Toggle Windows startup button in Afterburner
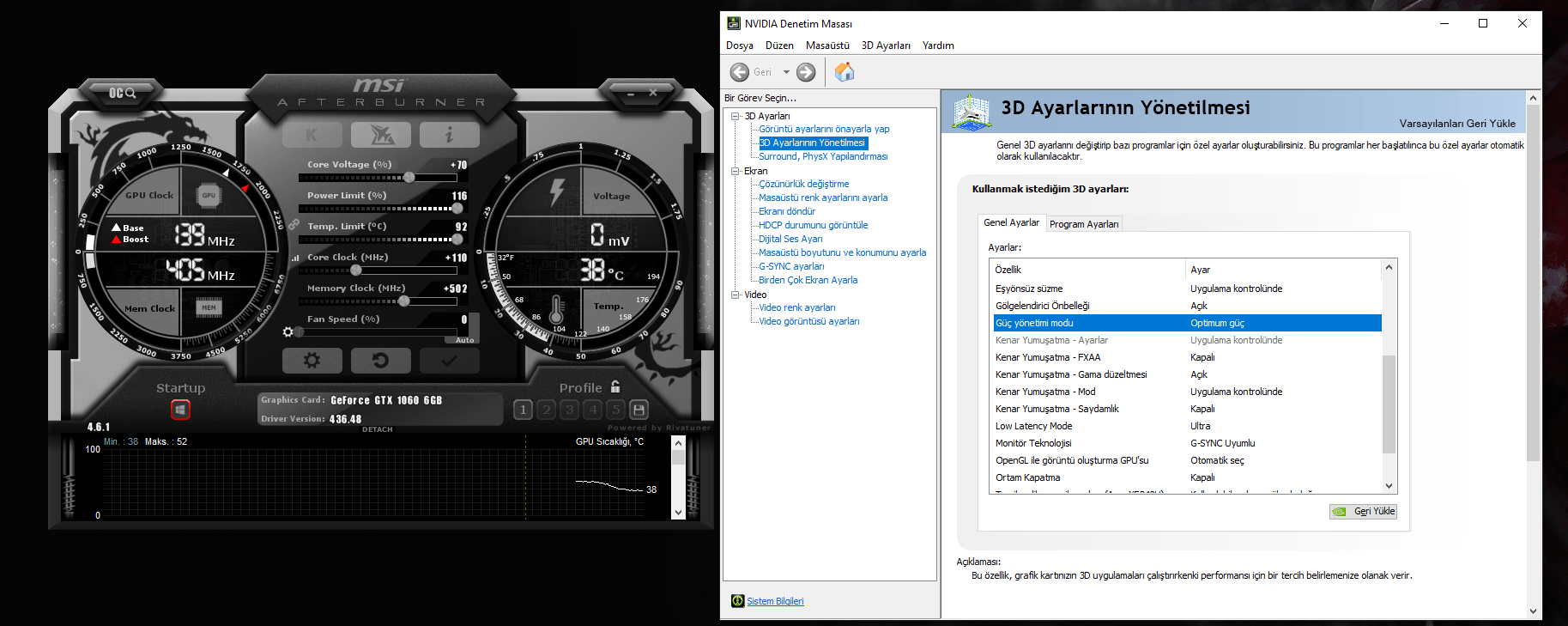The width and height of the screenshot is (1568, 626). pyautogui.click(x=180, y=410)
